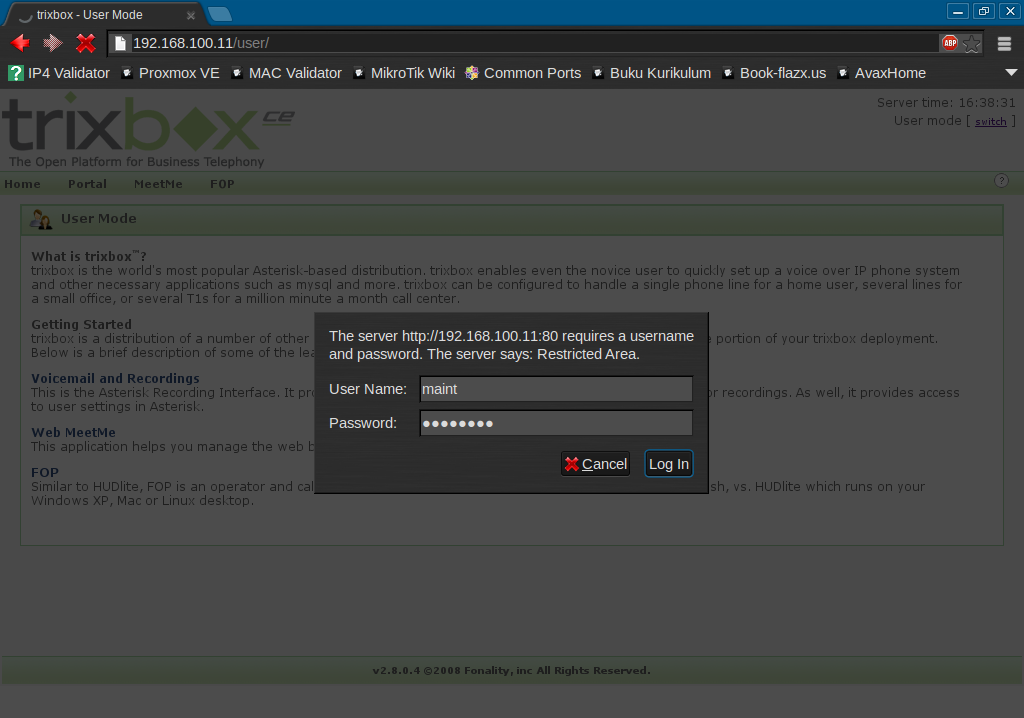Click the Password input field
The height and width of the screenshot is (718, 1024).
556,423
